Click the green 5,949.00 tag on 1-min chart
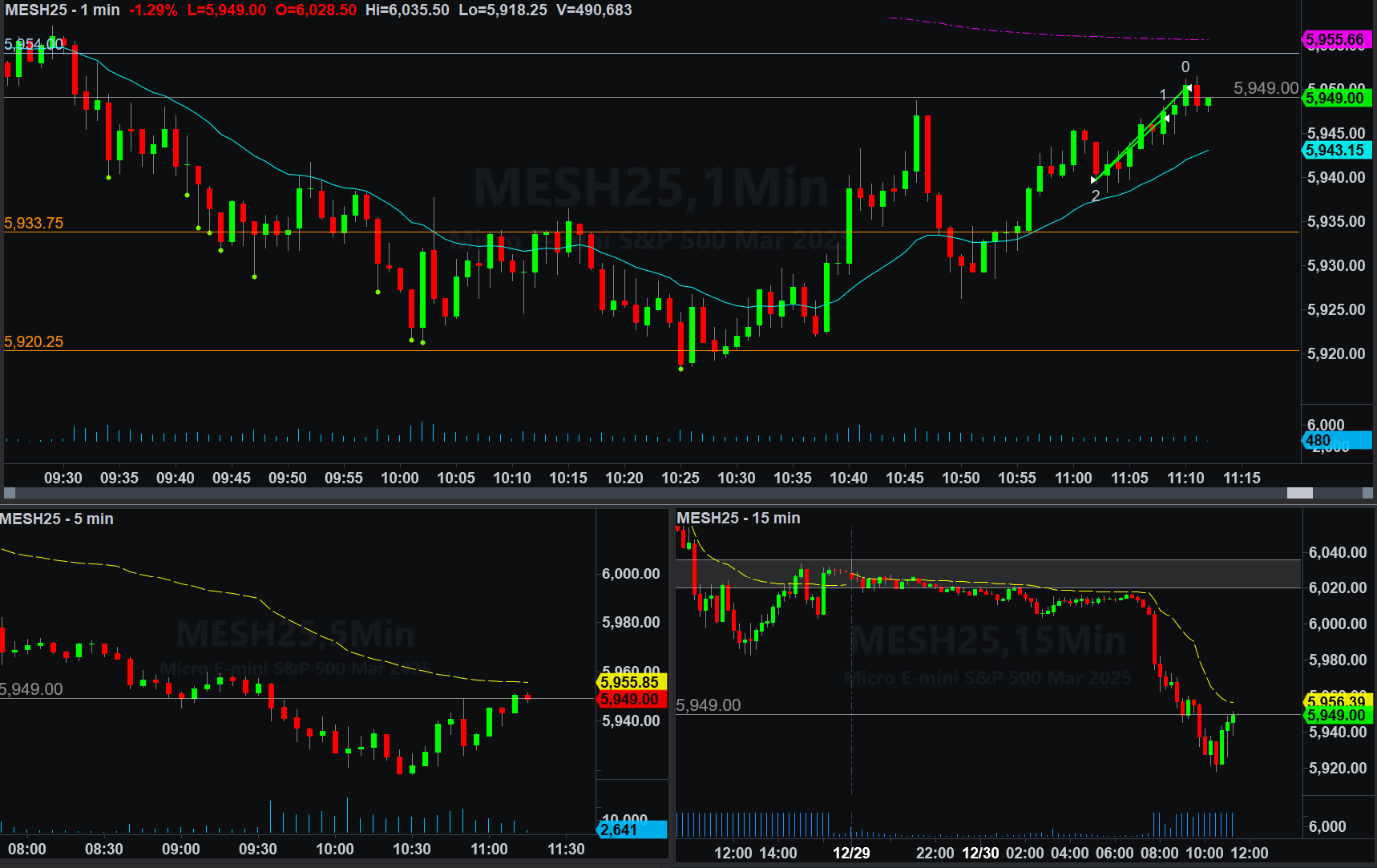The image size is (1377, 868). 1335,98
